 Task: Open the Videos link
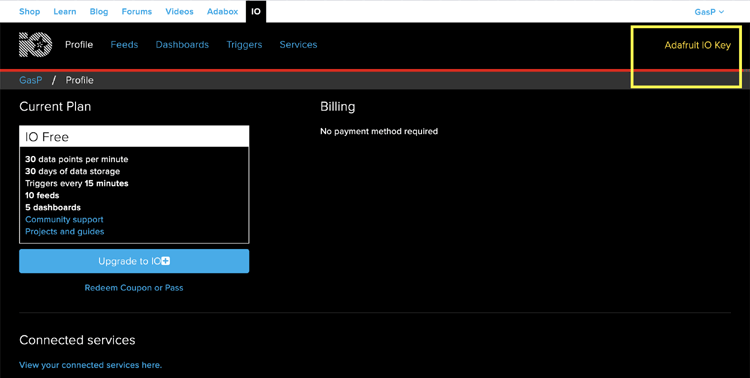179,11
